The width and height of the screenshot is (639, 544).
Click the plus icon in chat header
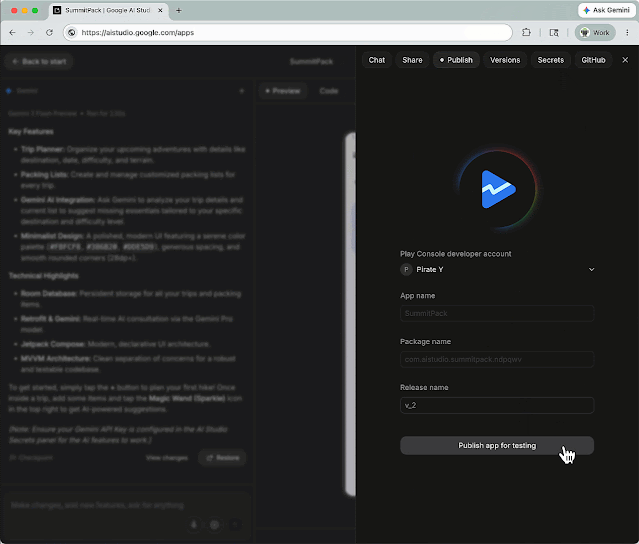241,91
